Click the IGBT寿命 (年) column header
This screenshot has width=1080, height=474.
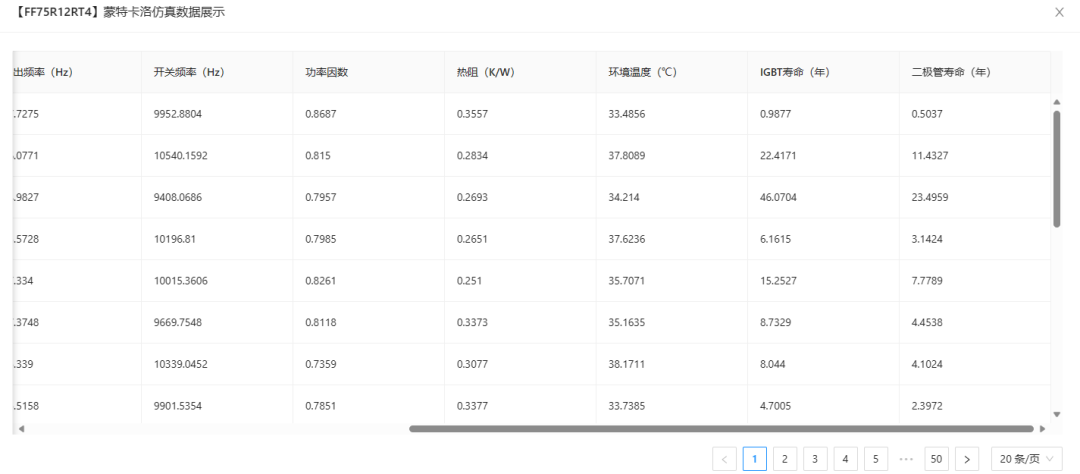(794, 72)
